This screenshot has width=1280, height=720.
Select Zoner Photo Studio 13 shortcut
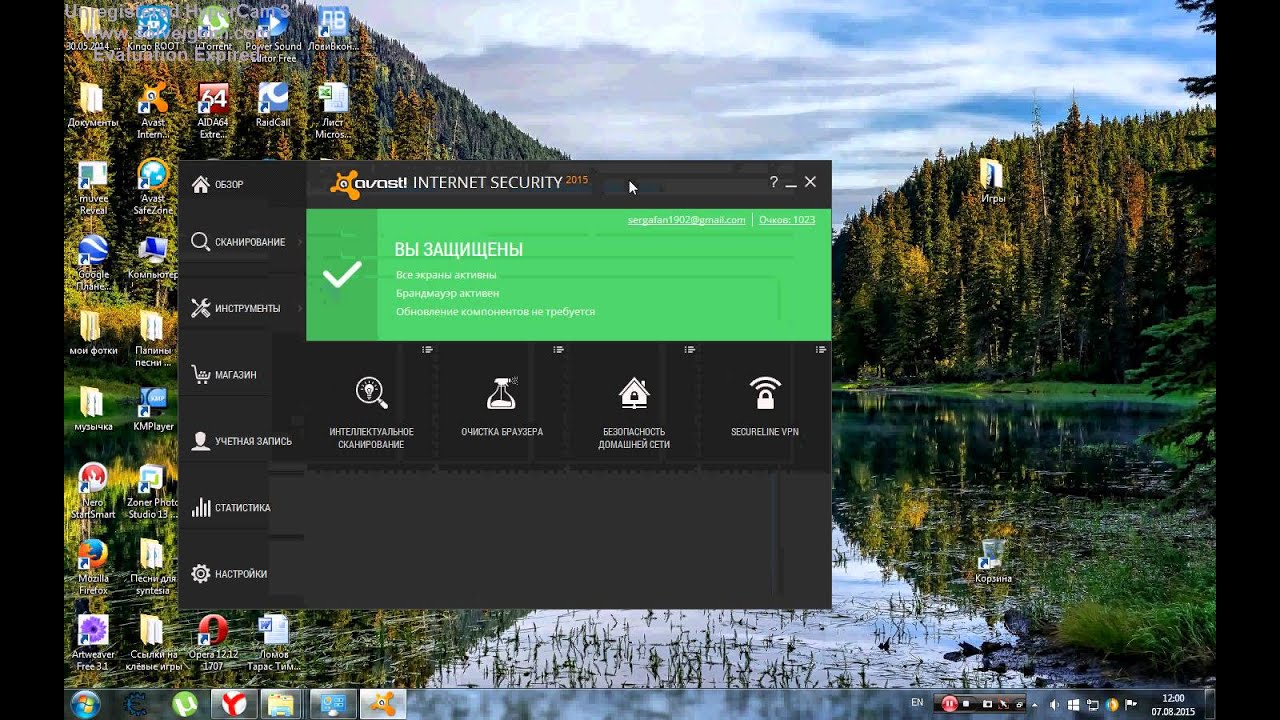click(x=152, y=491)
